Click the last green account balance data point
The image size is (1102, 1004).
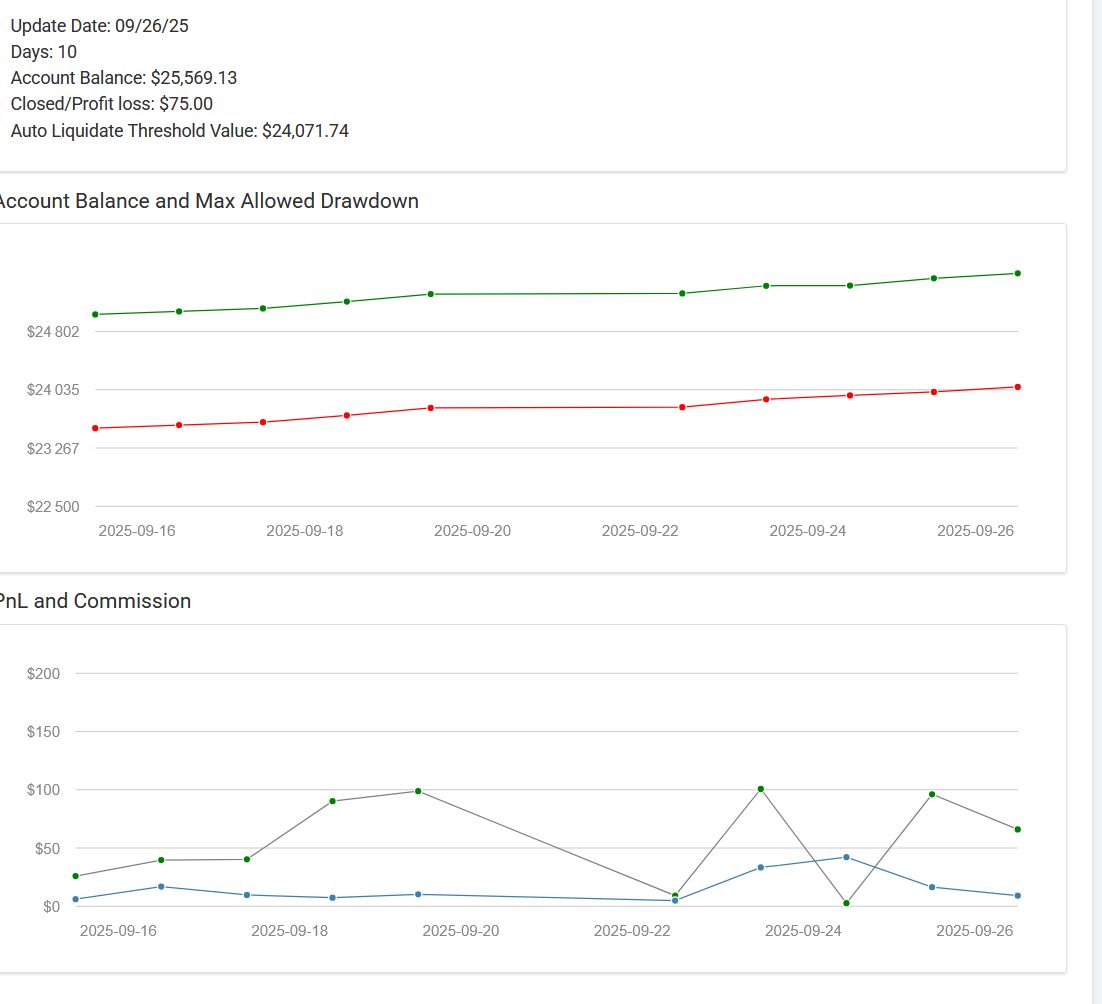coord(1017,273)
